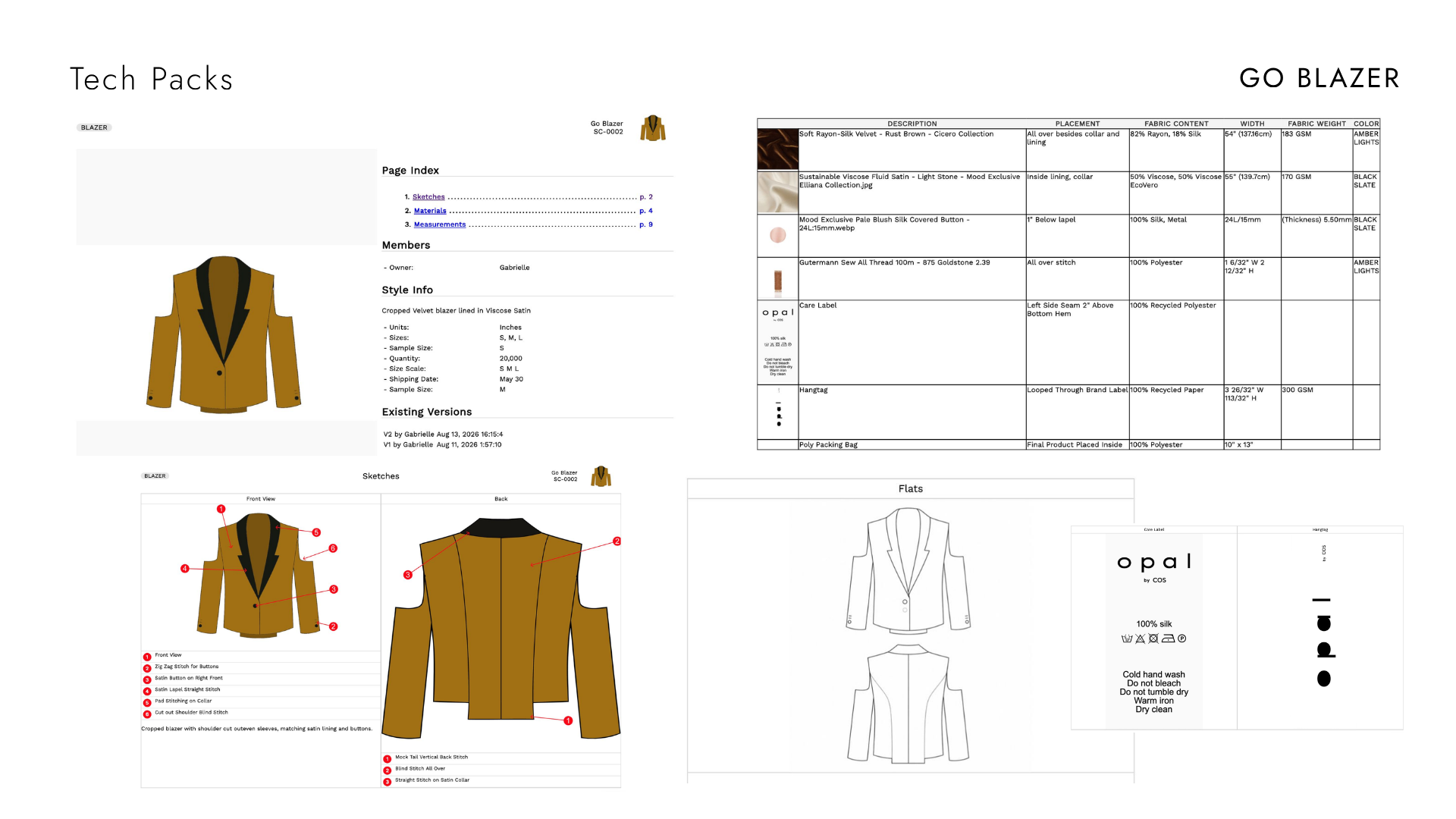Open the Materials link in Page Index
The width and height of the screenshot is (1456, 819).
pyautogui.click(x=430, y=211)
